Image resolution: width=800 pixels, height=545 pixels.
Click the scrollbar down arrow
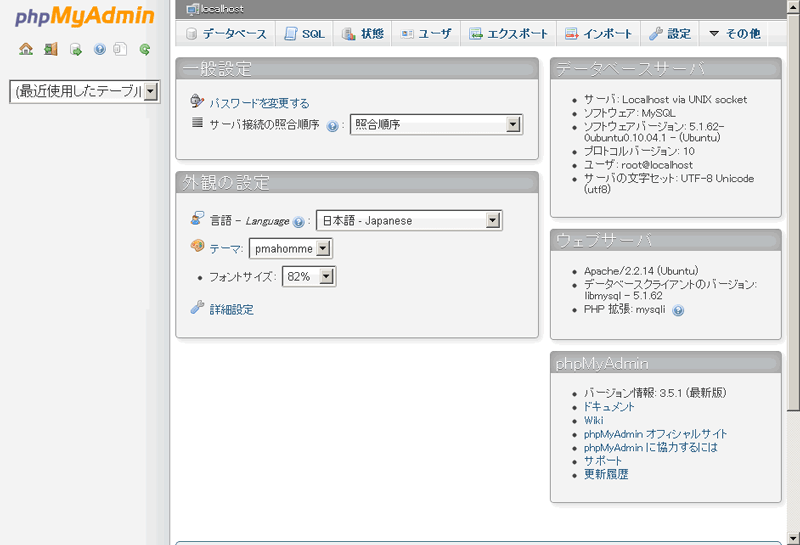tap(793, 538)
